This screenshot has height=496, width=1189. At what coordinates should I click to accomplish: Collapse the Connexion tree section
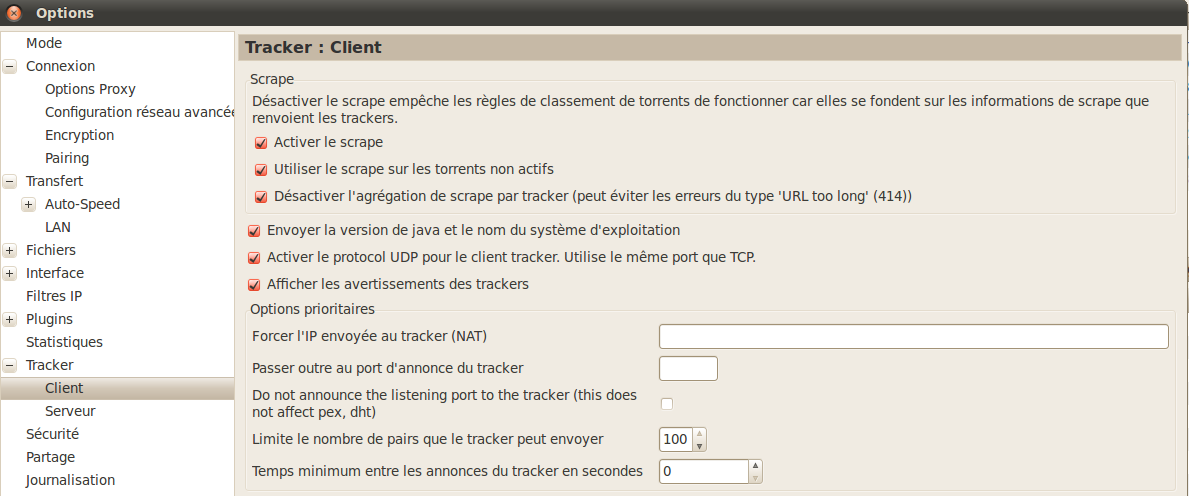point(10,67)
